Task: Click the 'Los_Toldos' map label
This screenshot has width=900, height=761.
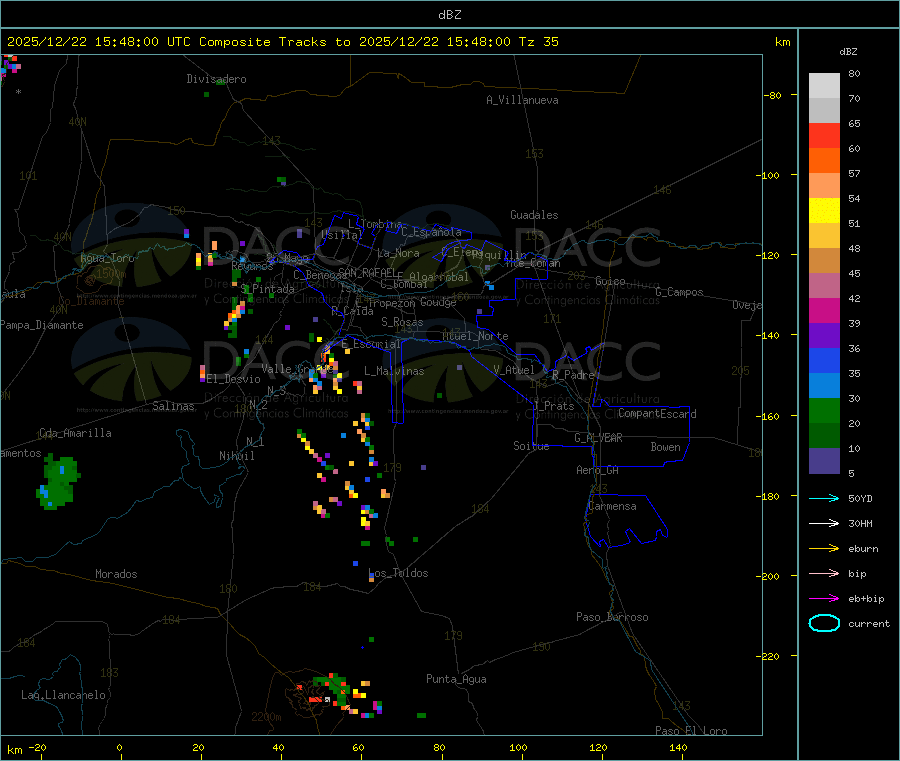Action: [x=398, y=573]
